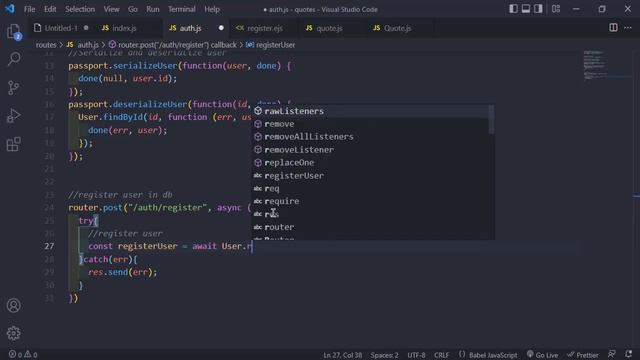Choose removeAllListeners suggestion
Screen dimensions: 640x360
tap(370, 137)
